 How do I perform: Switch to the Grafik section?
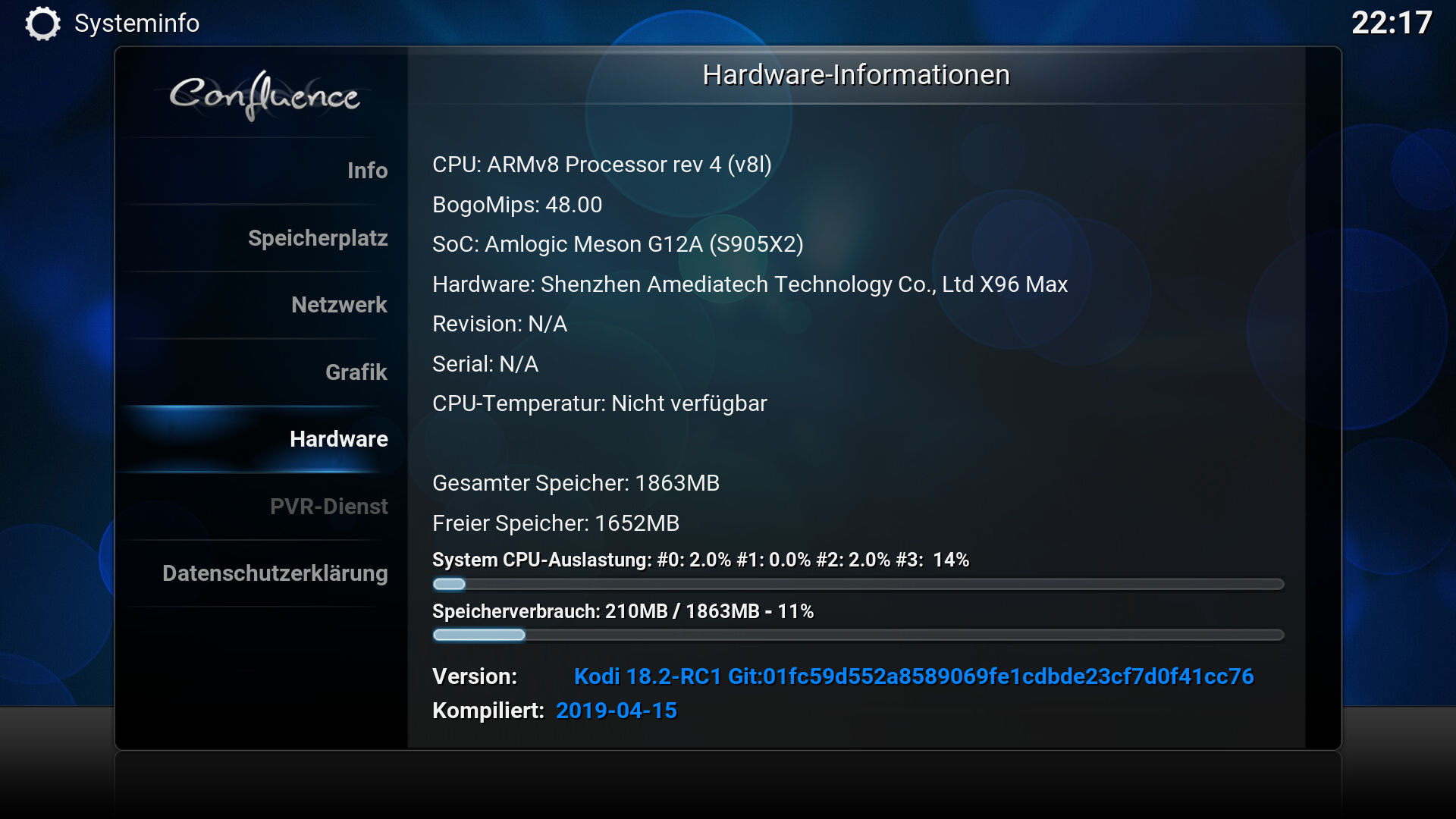click(262, 372)
